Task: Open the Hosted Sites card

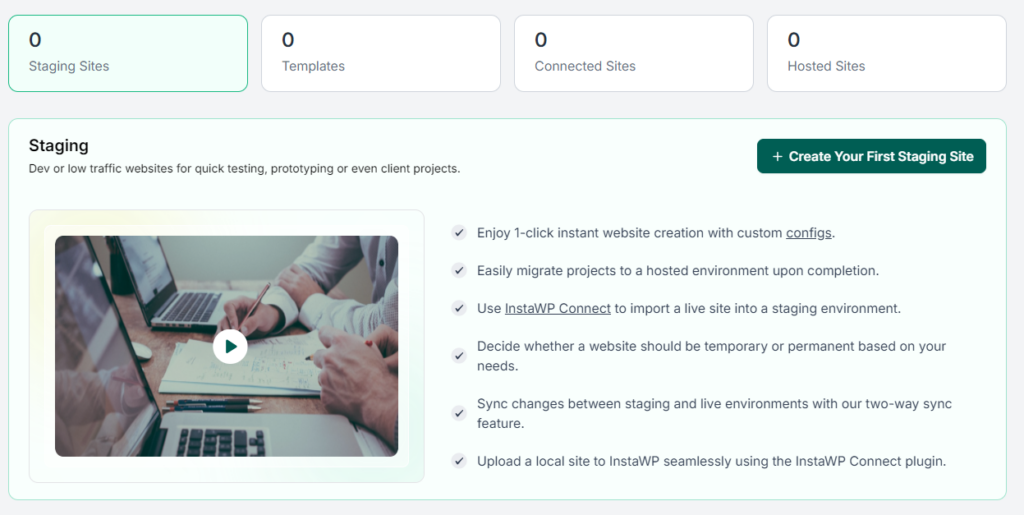Action: click(x=886, y=54)
